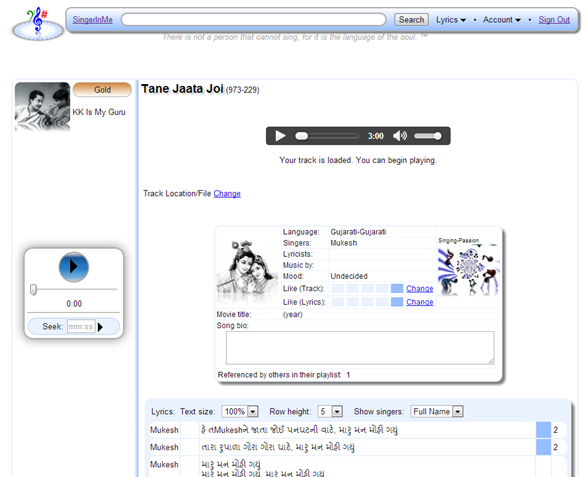This screenshot has height=477, width=588.
Task: Adjust the audio player volume slider
Action: (x=428, y=136)
